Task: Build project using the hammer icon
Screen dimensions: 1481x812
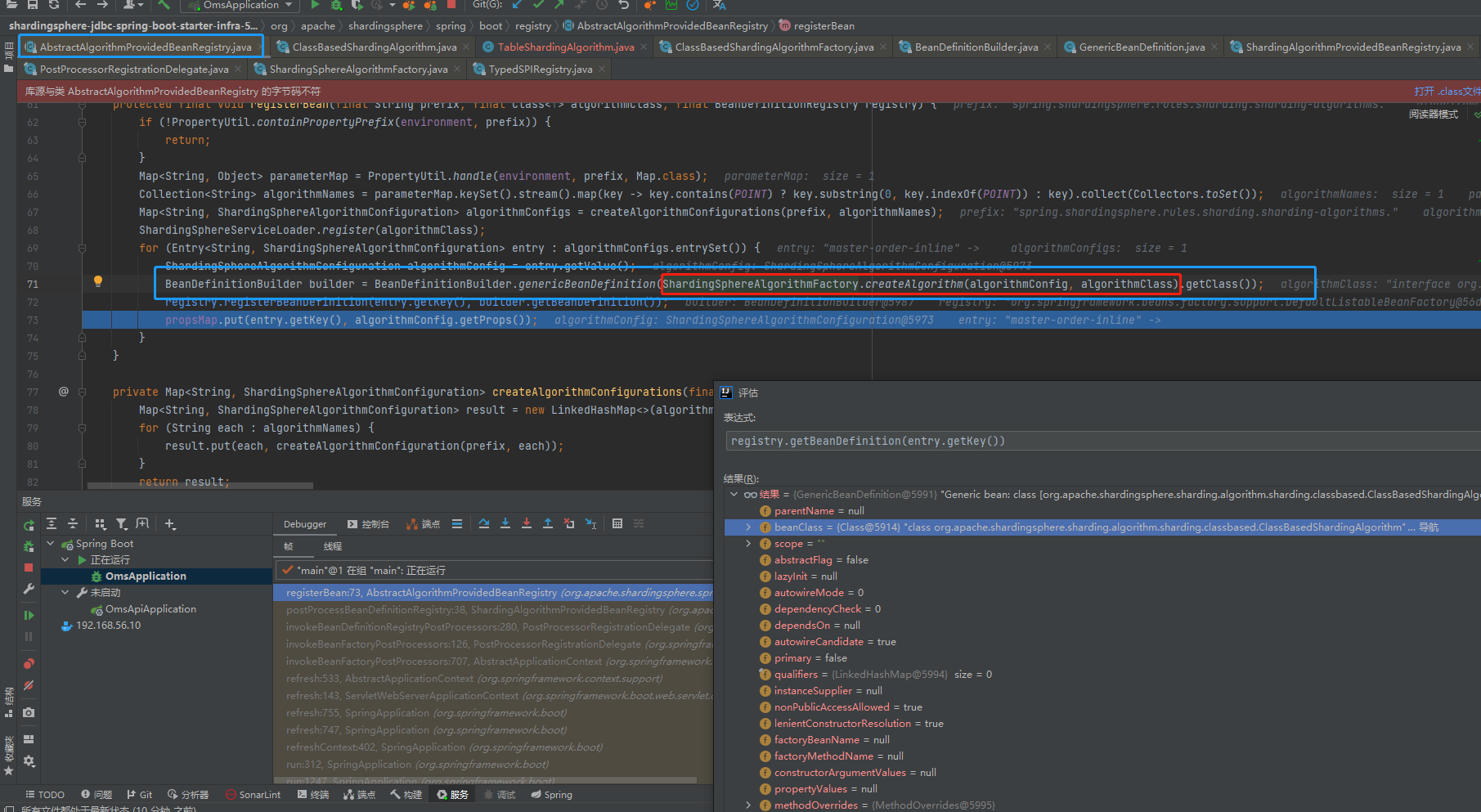Action: pyautogui.click(x=164, y=5)
